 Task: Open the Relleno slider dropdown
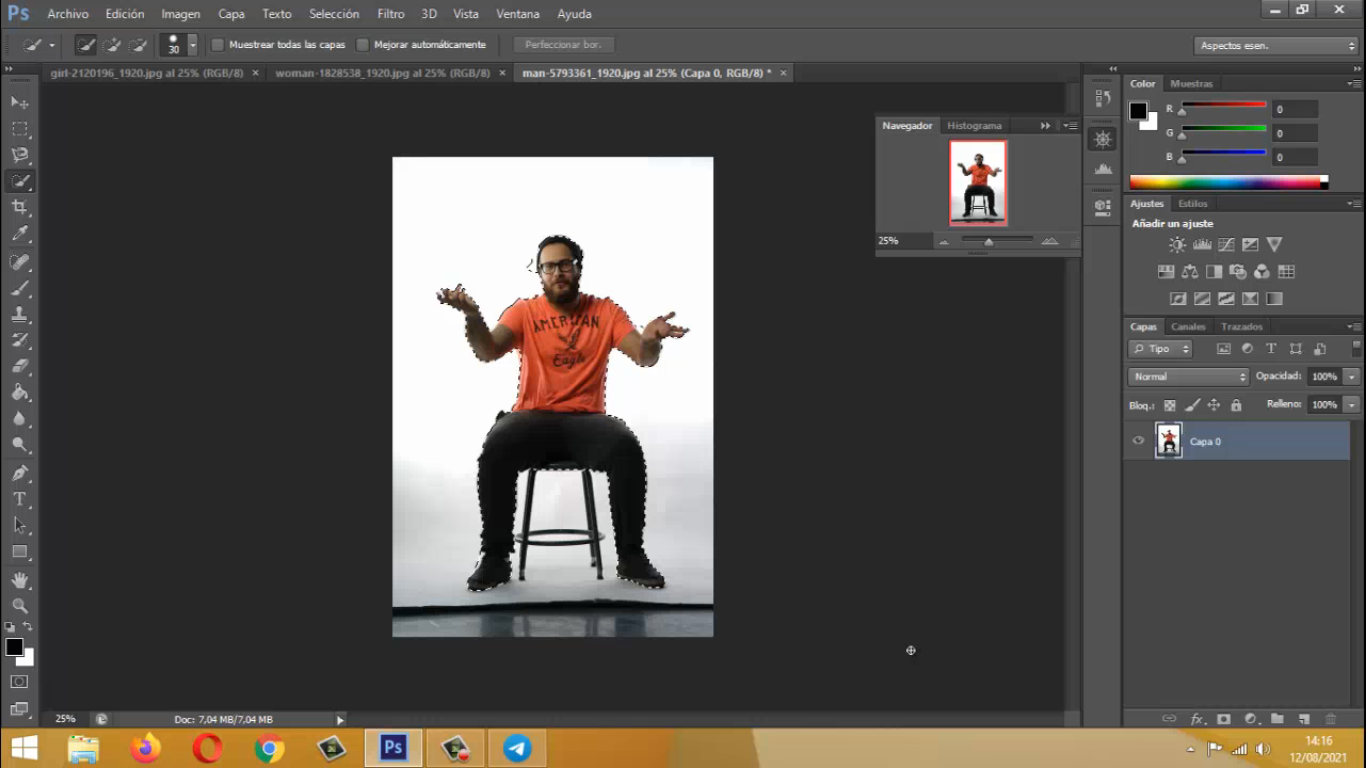(1352, 405)
